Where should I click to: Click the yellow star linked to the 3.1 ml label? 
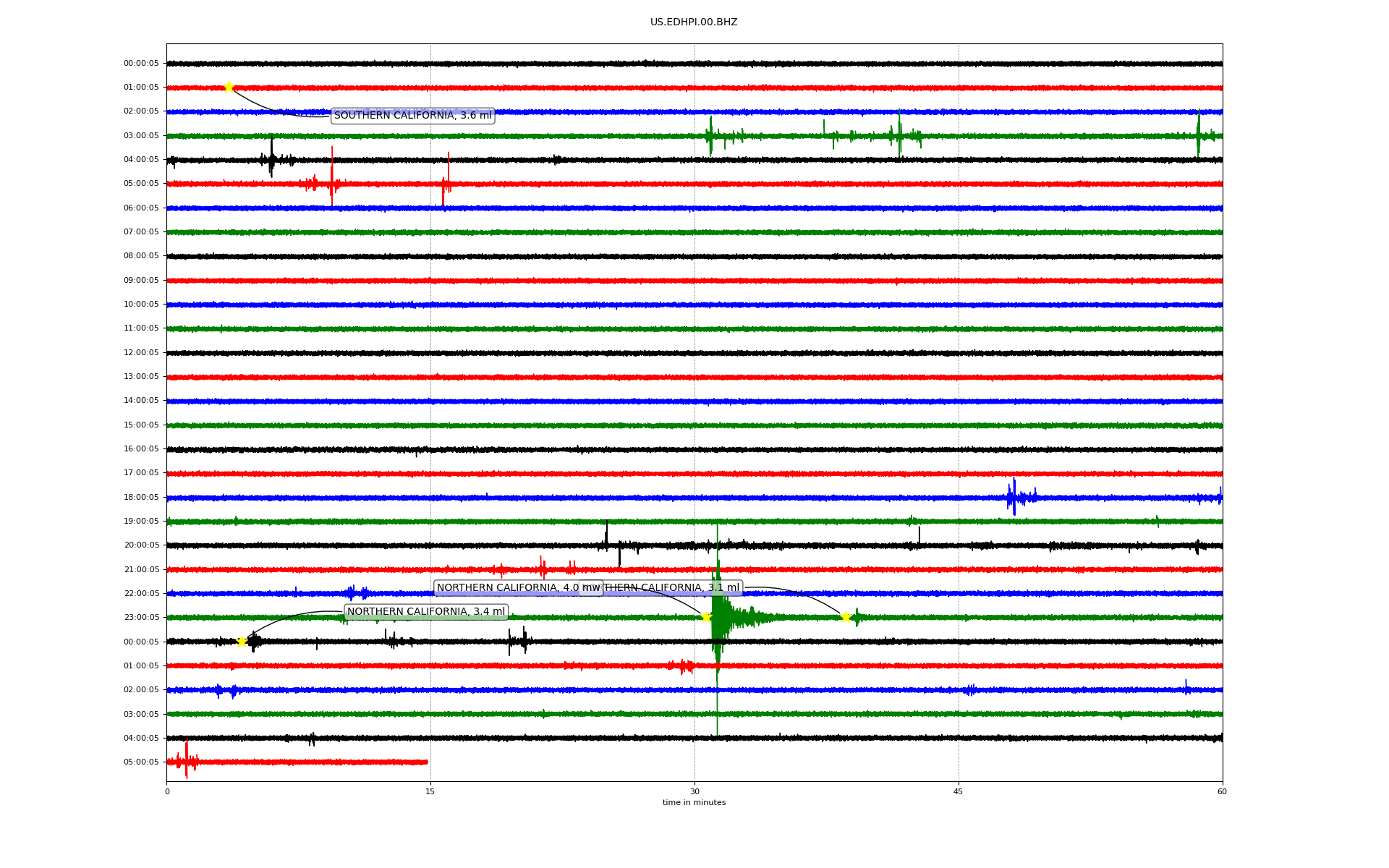tap(845, 617)
